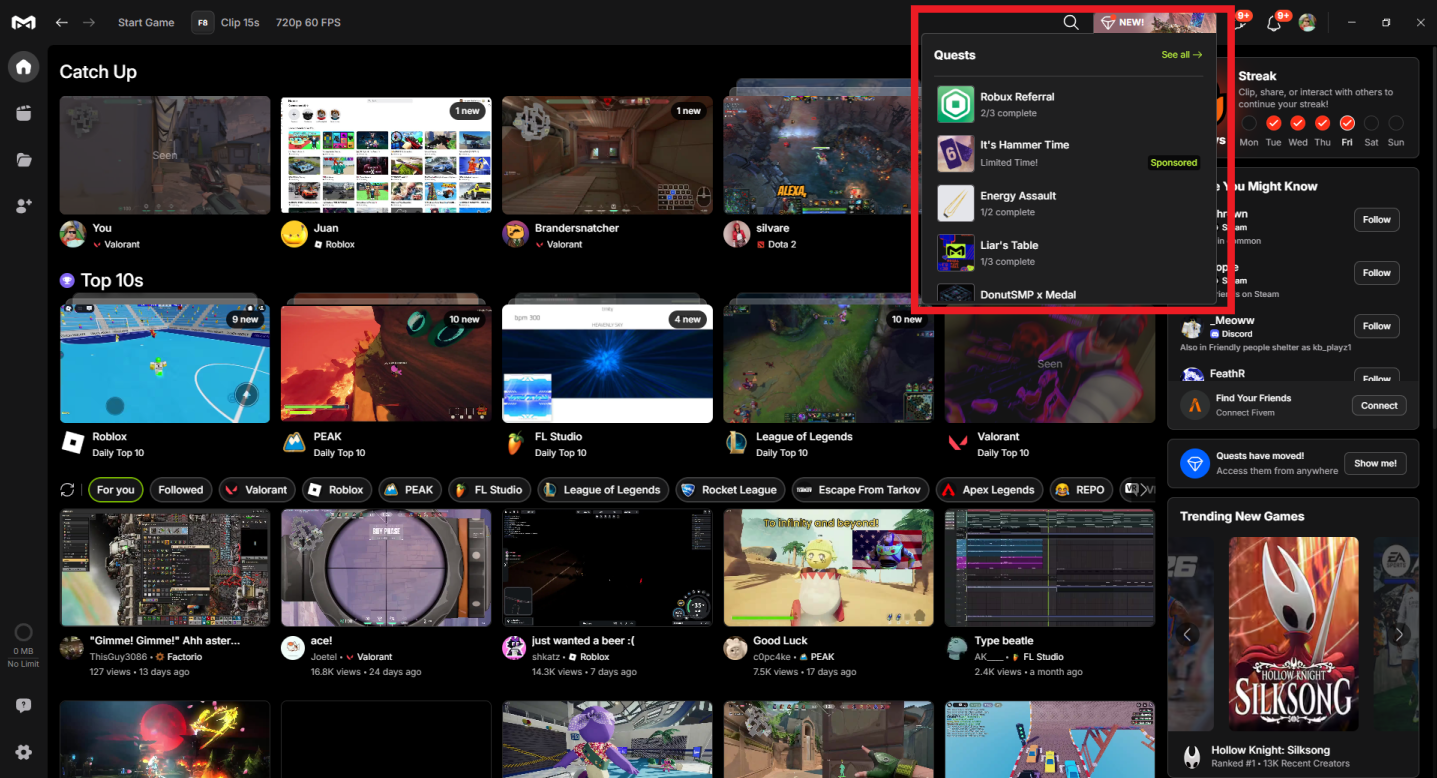Click the Medal logo icon

[x=23, y=22]
